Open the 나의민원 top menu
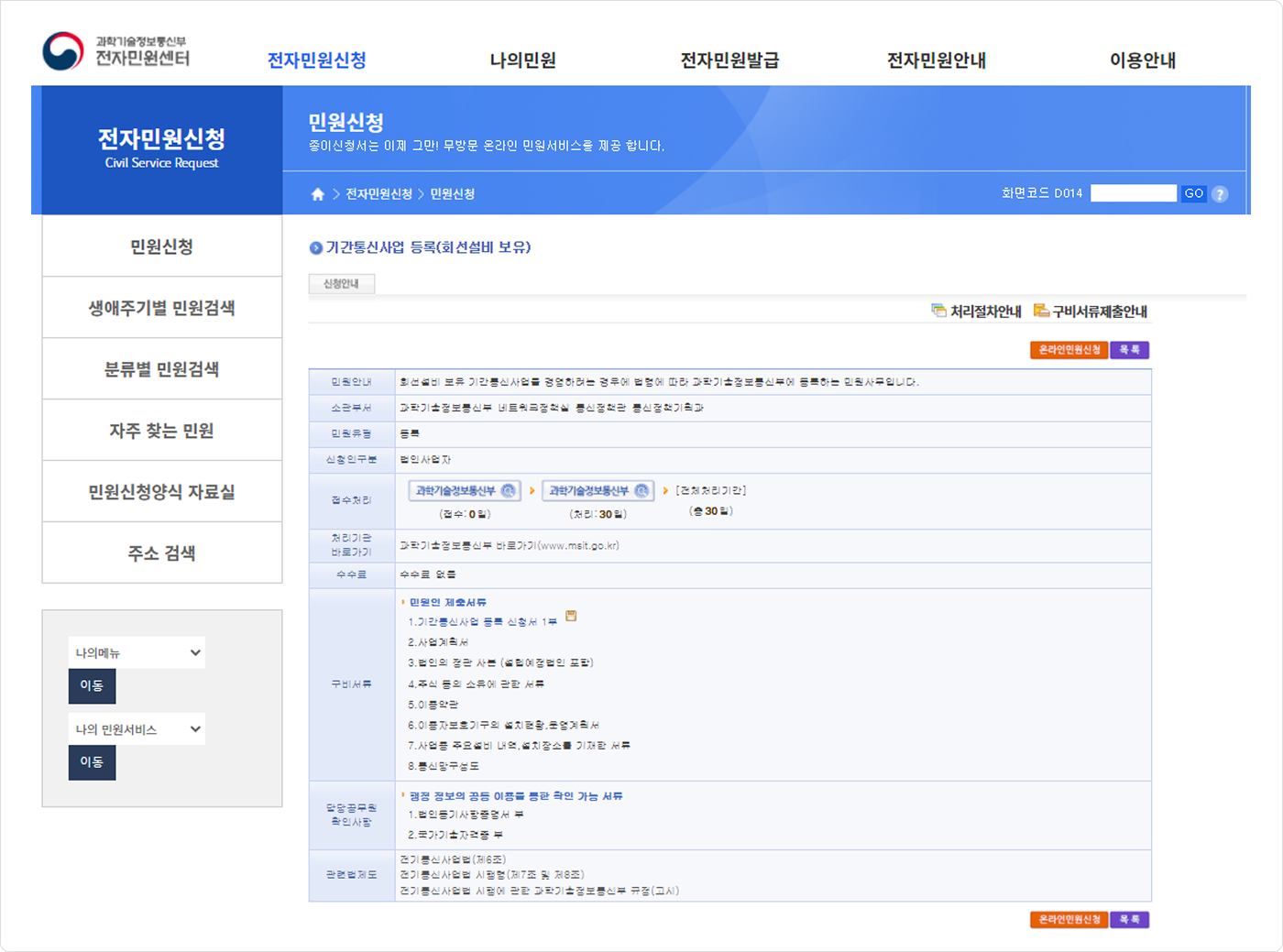The height and width of the screenshot is (952, 1283). pyautogui.click(x=522, y=60)
